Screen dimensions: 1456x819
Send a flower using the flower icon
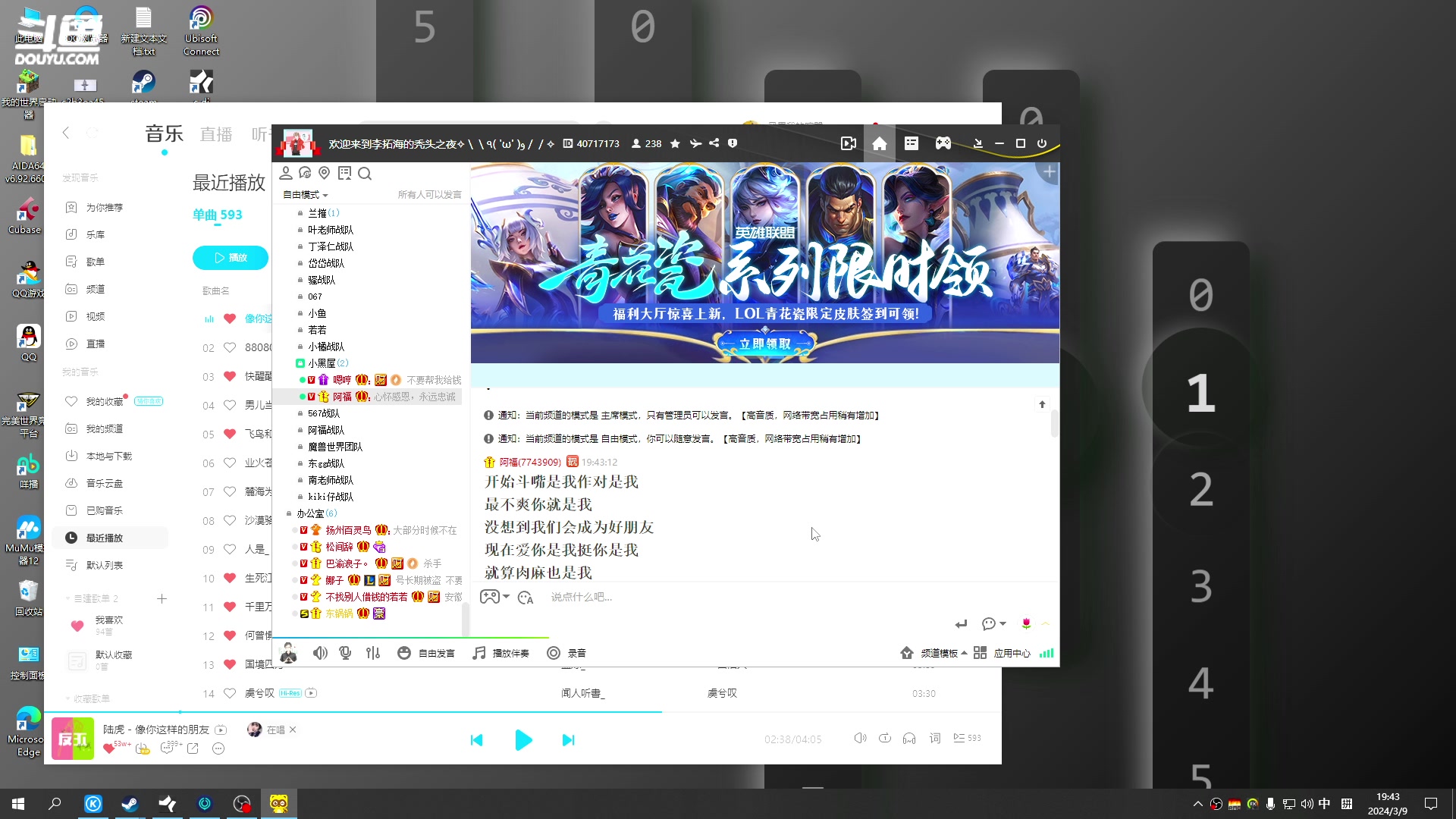(x=1026, y=623)
